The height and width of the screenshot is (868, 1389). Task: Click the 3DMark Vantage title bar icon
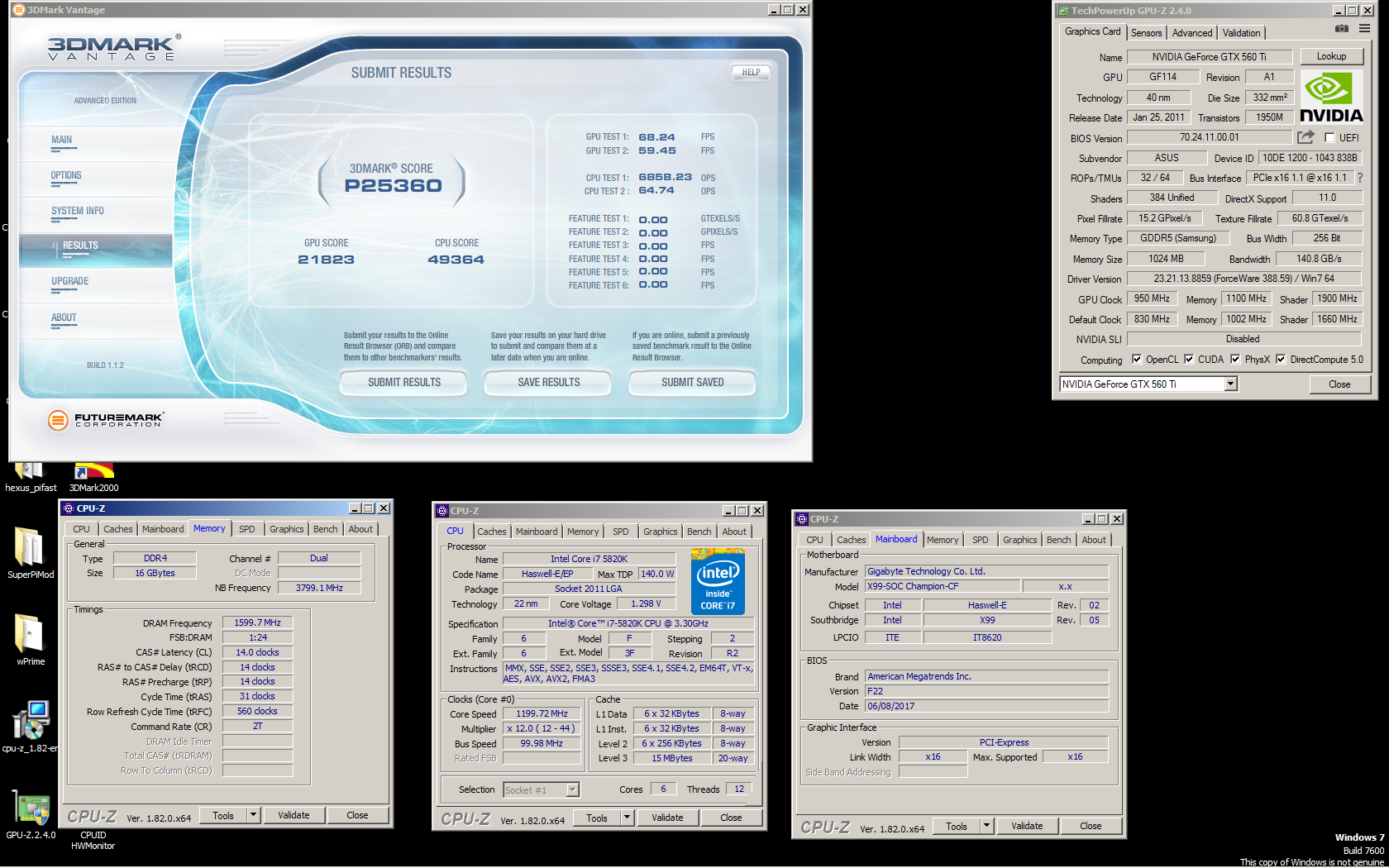18,10
